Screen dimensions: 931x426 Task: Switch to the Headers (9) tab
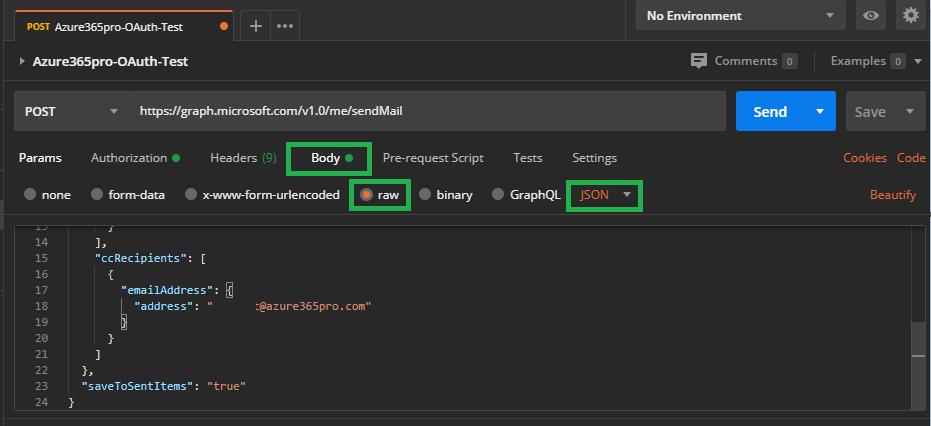243,158
